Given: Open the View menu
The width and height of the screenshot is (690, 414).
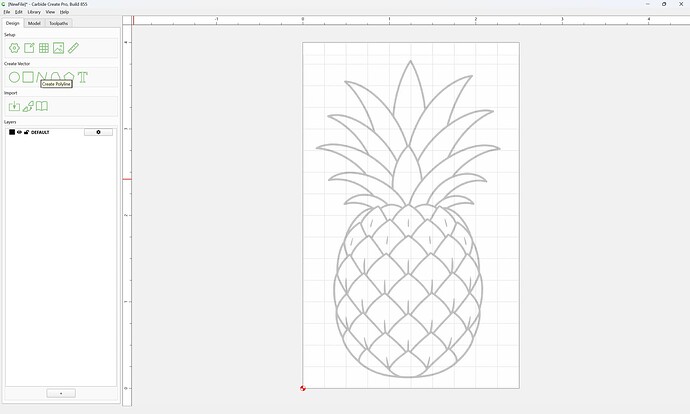Looking at the screenshot, I should click(x=50, y=12).
